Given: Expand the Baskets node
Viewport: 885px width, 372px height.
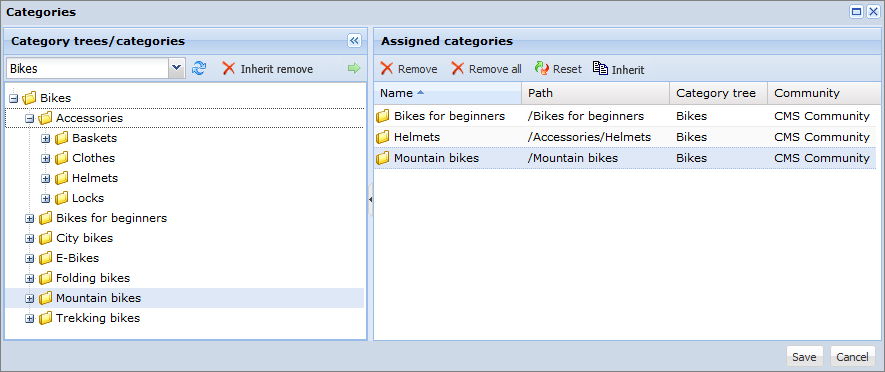Looking at the screenshot, I should [46, 139].
